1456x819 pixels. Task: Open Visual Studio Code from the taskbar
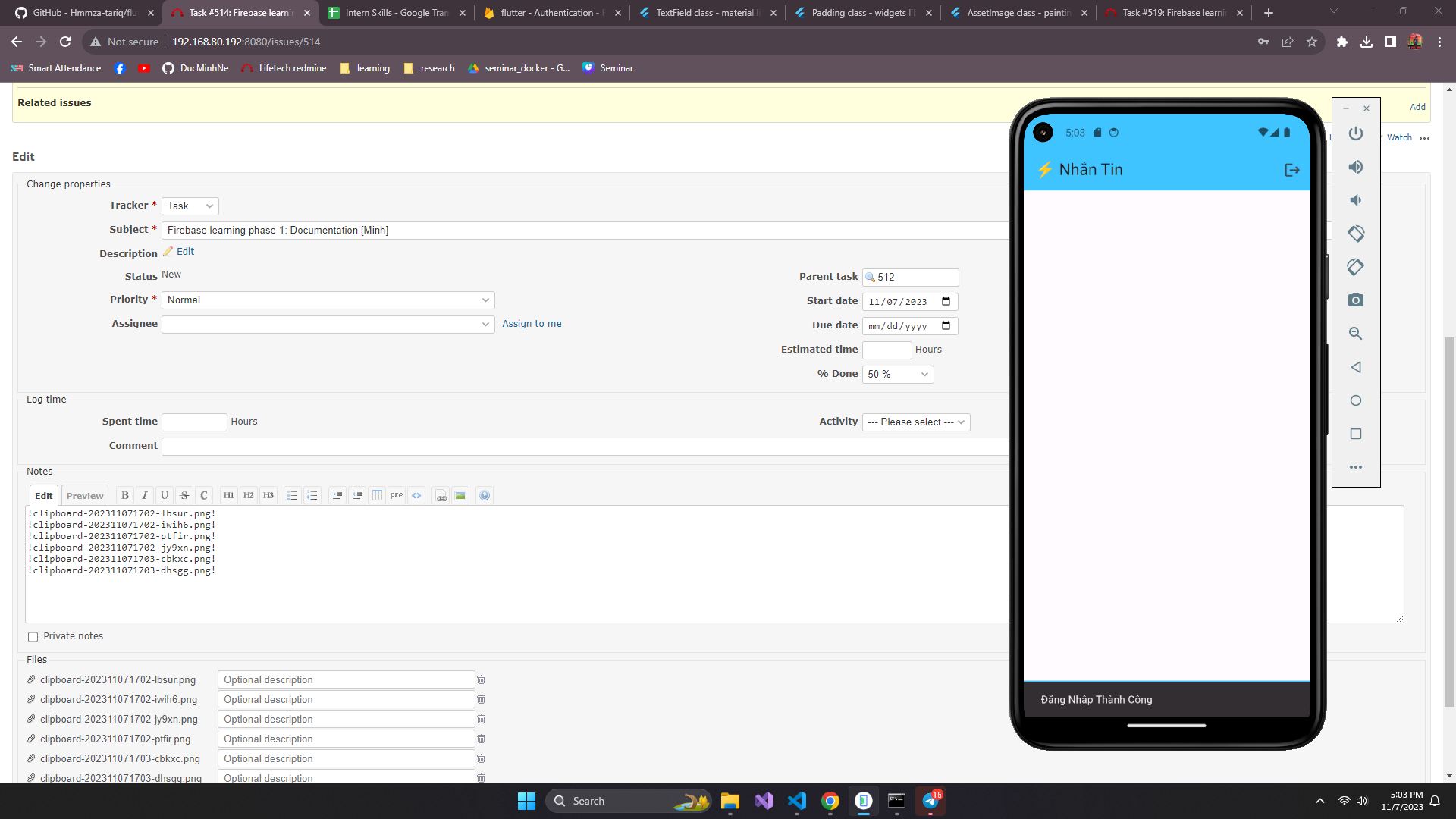coord(796,801)
